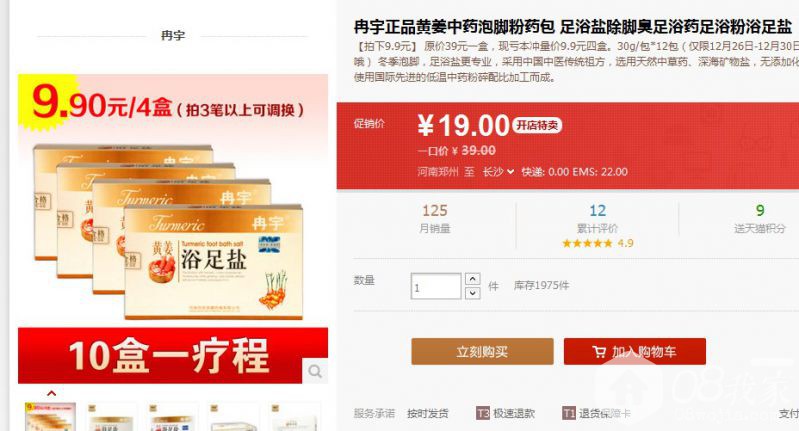The width and height of the screenshot is (799, 431).
Task: Select the fourth product thumbnail
Action: pos(233,417)
